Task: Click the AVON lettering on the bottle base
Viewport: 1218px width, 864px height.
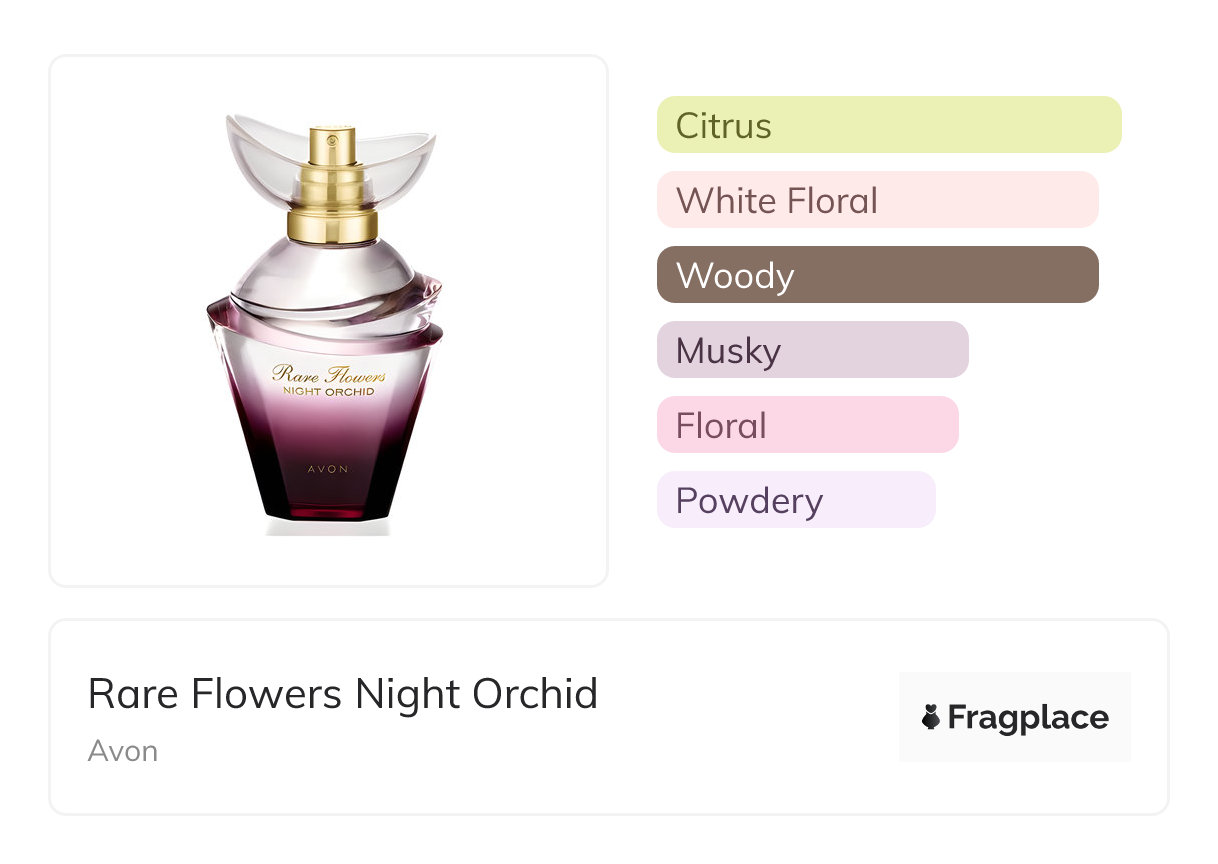Action: coord(329,467)
